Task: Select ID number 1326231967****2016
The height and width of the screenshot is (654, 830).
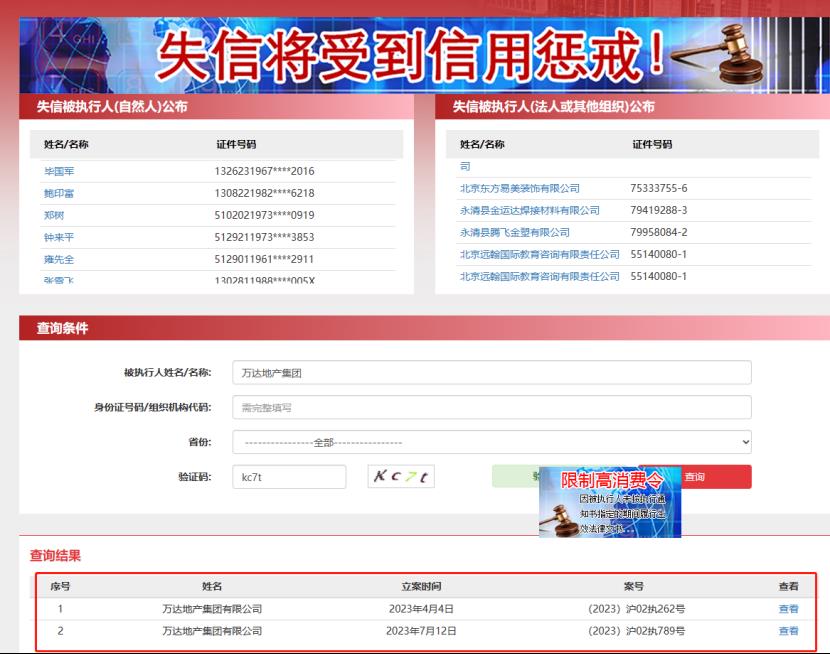Action: pos(264,171)
